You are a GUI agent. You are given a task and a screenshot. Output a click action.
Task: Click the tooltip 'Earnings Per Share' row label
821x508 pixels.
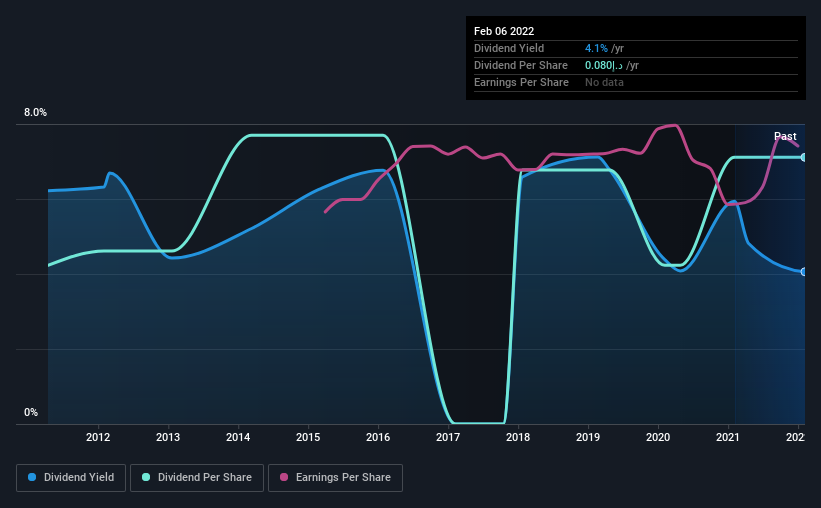pos(521,82)
